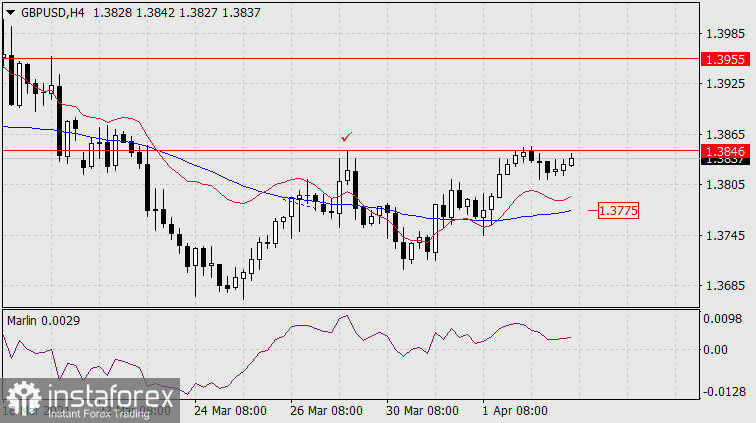Select the 1.3955 red price label

tap(725, 59)
